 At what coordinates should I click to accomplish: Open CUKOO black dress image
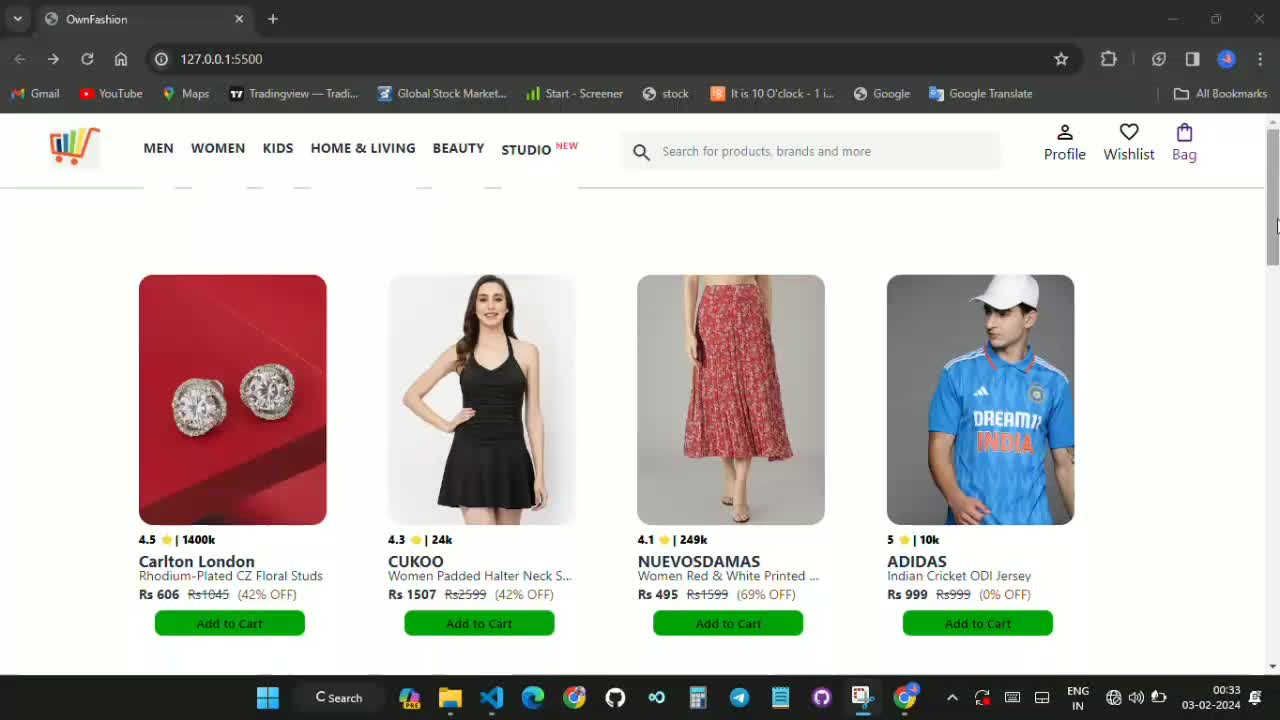[482, 400]
